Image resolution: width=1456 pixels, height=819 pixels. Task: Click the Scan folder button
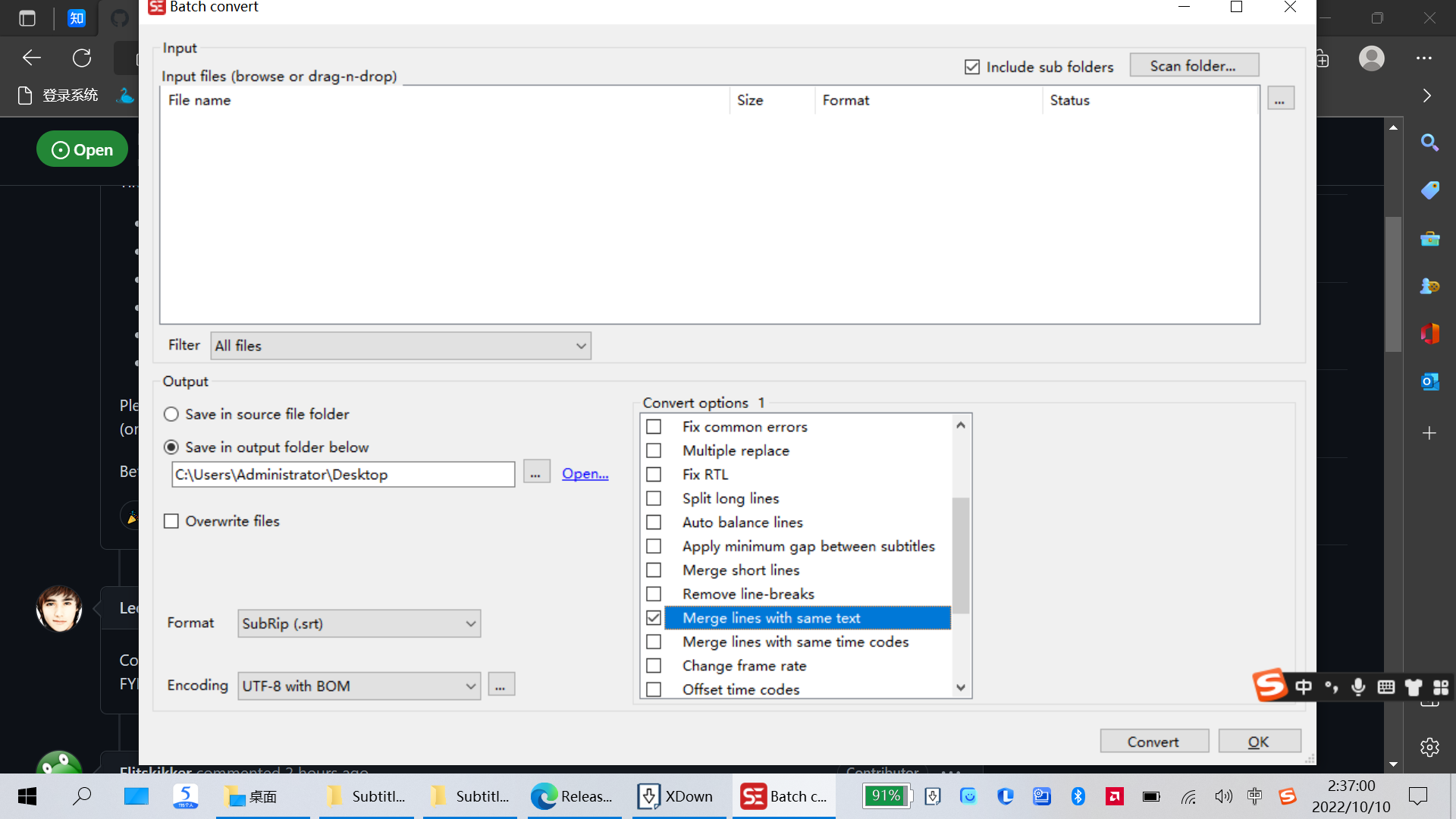[x=1194, y=65]
